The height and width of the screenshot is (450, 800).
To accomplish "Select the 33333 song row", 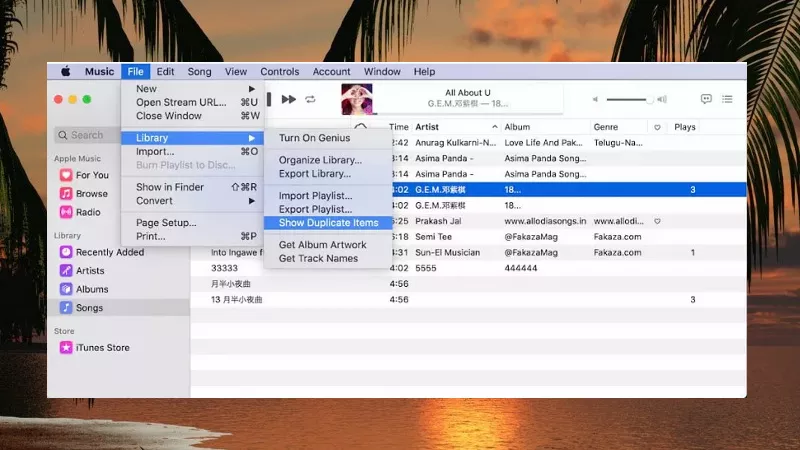I will click(468, 268).
